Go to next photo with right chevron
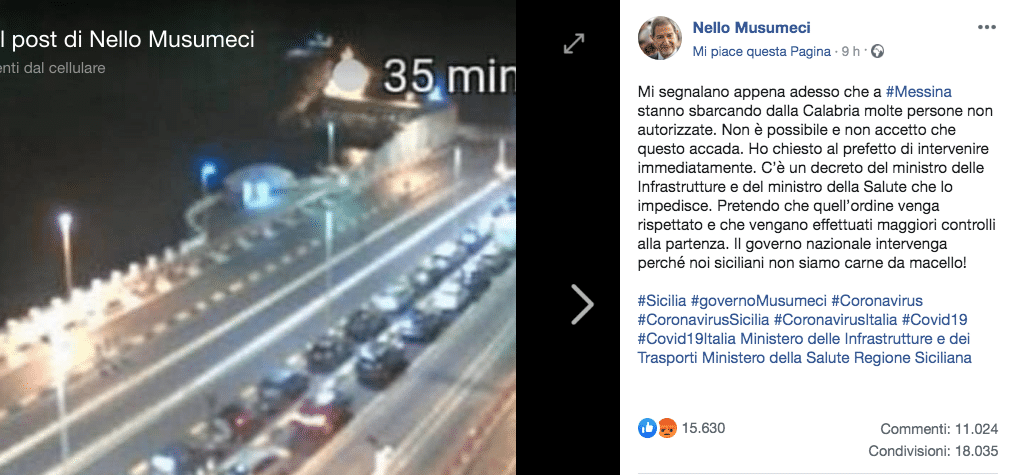The width and height of the screenshot is (1010, 475). coord(582,304)
